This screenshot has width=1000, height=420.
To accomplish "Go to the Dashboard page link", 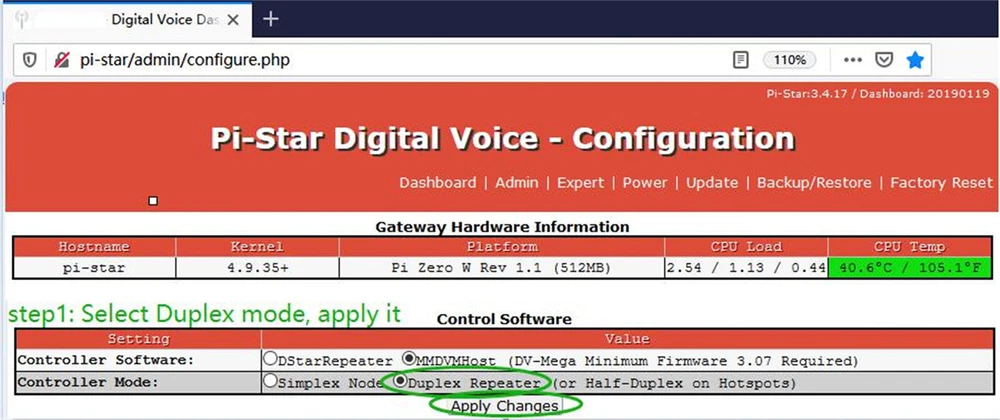I will coord(437,183).
